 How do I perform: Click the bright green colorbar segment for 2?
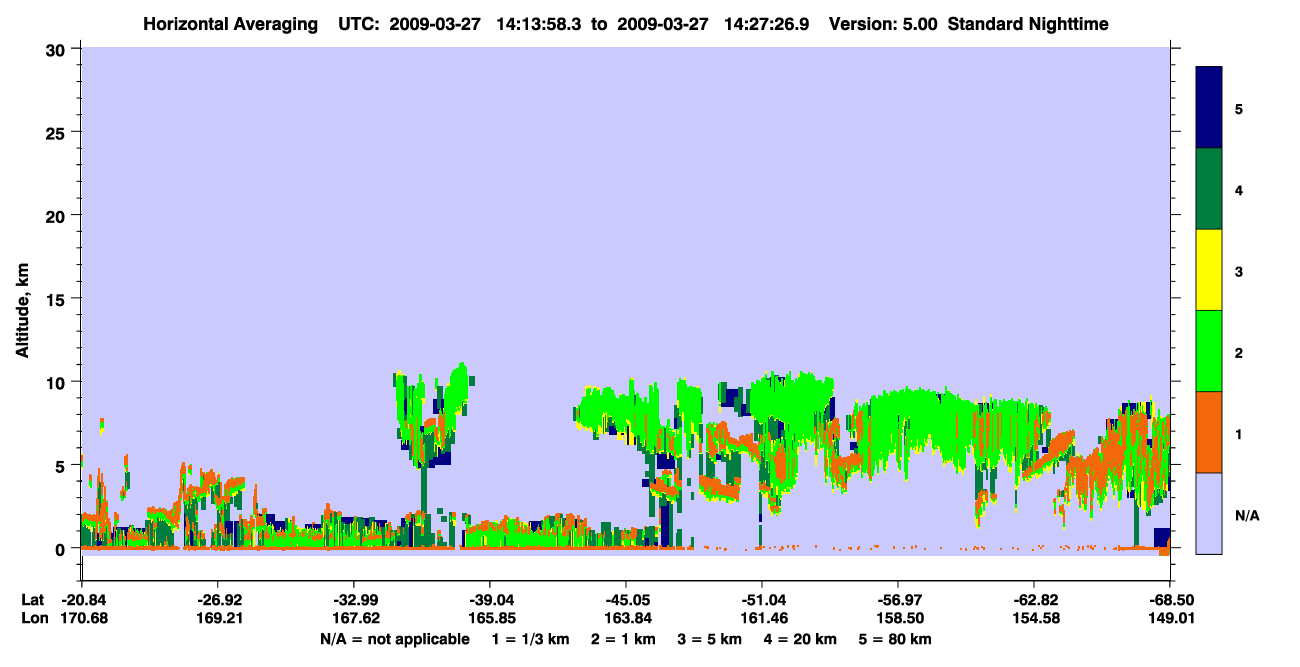click(x=1209, y=351)
